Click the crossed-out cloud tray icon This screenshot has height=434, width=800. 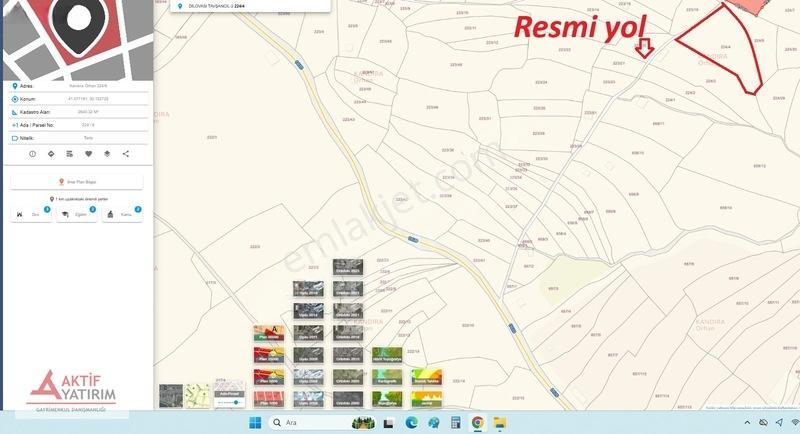pyautogui.click(x=763, y=423)
